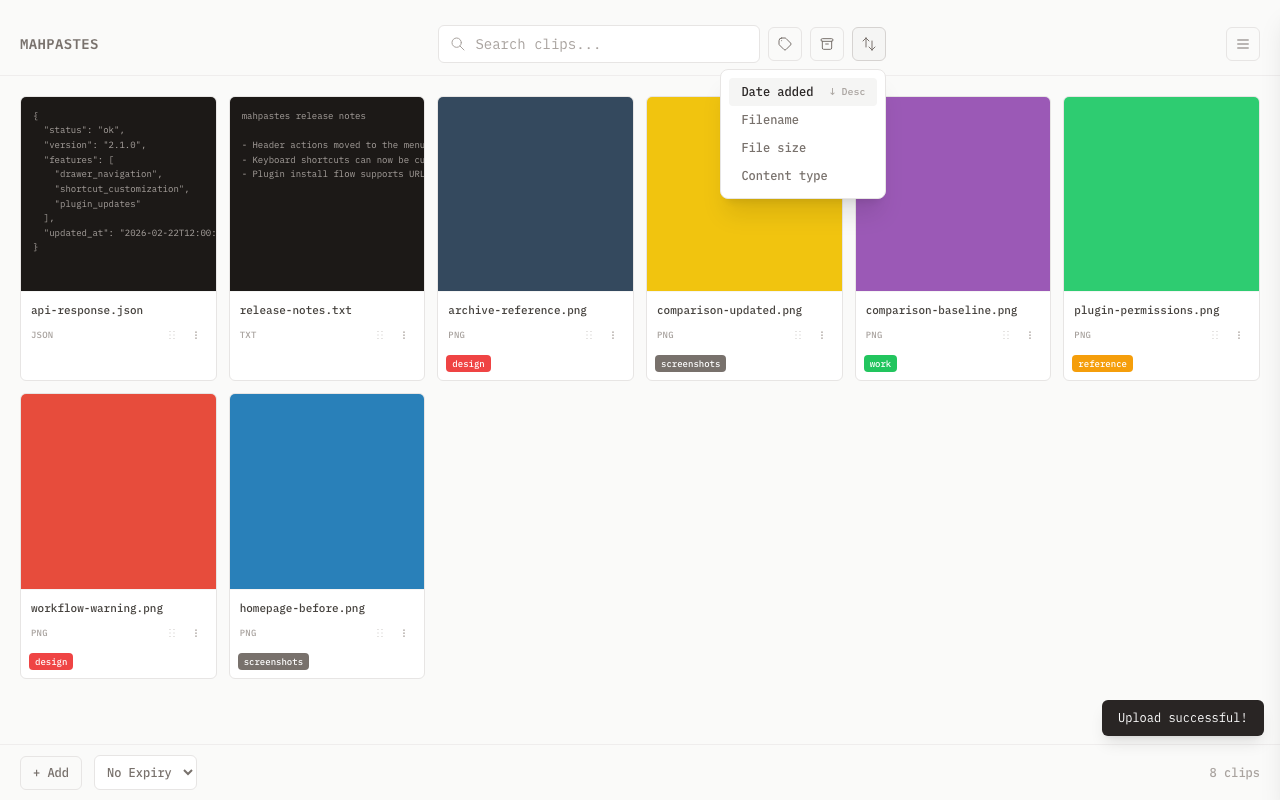Screen dimensions: 1280x800
Task: Open the hamburger menu icon
Action: (1243, 44)
